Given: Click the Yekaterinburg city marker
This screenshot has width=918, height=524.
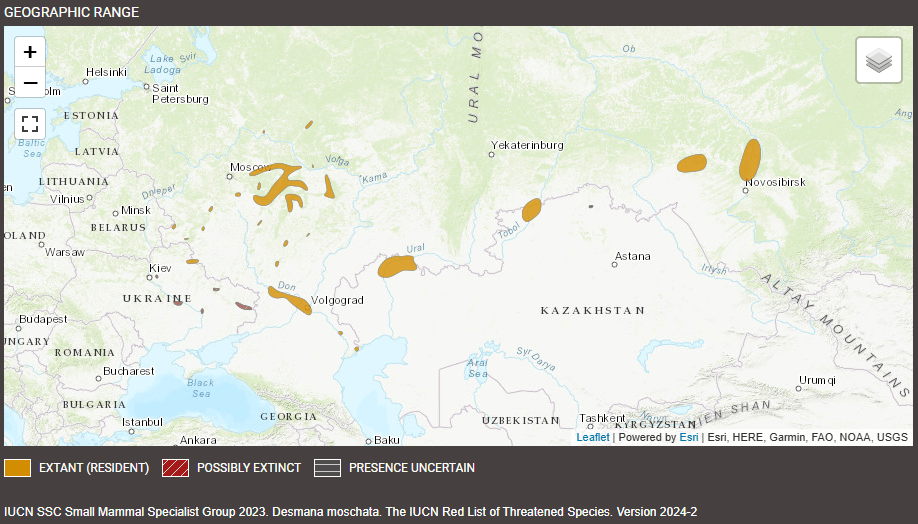Looking at the screenshot, I should click(x=492, y=156).
